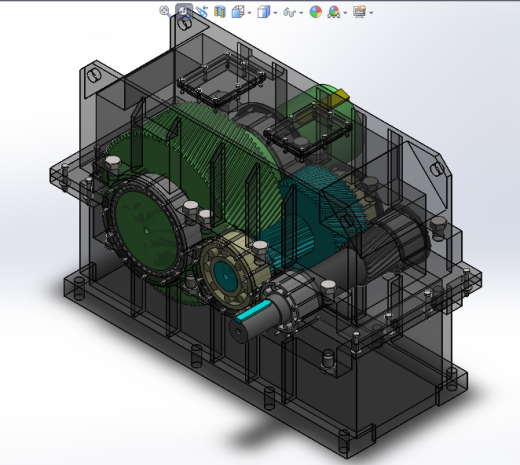Expand the Display Style dropdown arrow
Image resolution: width=520 pixels, height=465 pixels.
pyautogui.click(x=275, y=13)
